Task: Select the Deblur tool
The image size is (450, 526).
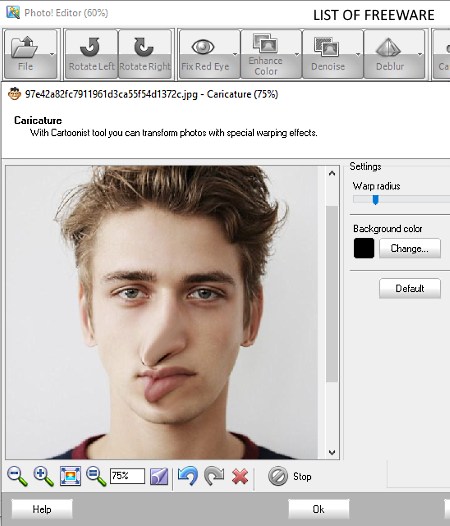Action: (x=390, y=54)
